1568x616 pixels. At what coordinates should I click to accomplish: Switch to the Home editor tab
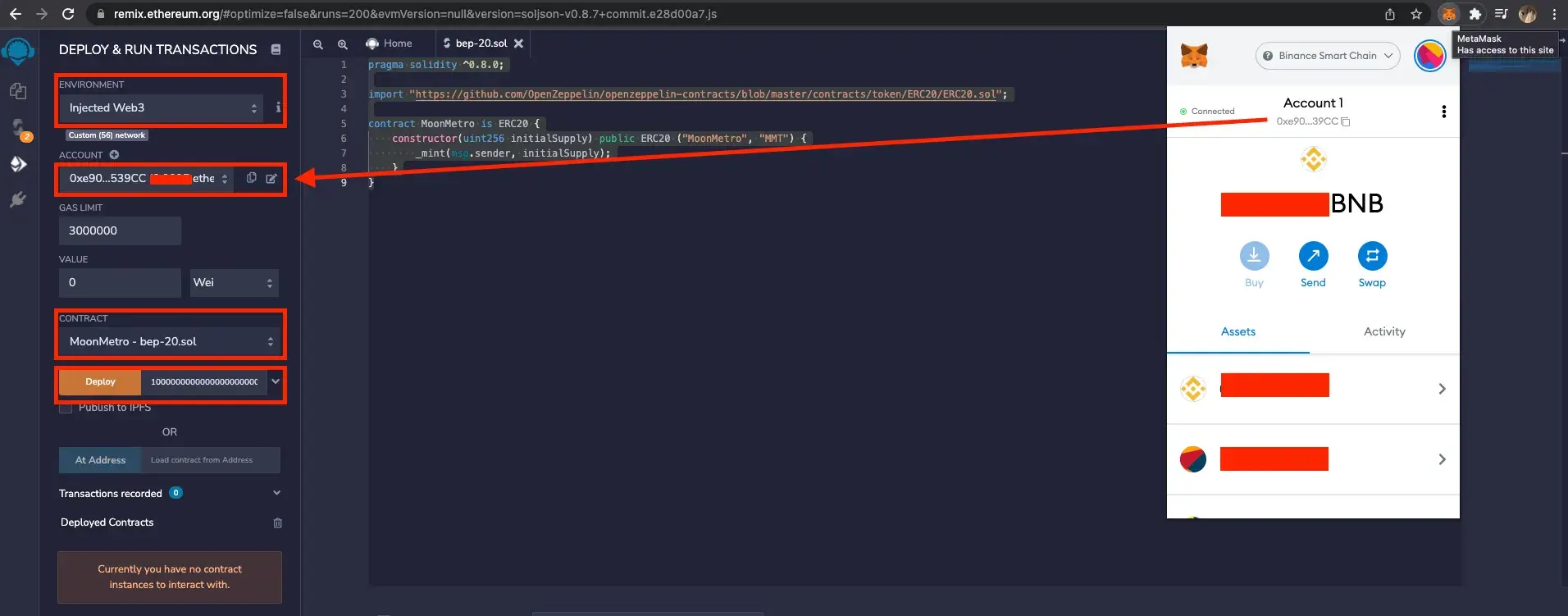coord(389,43)
